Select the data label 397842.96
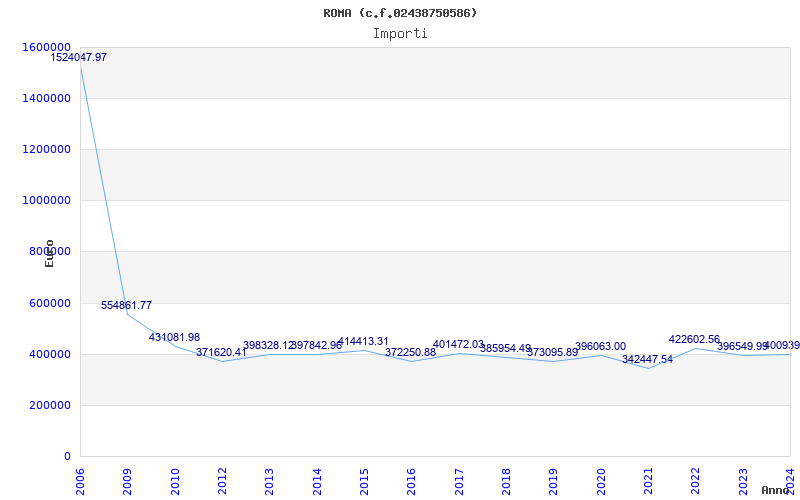 click(316, 345)
